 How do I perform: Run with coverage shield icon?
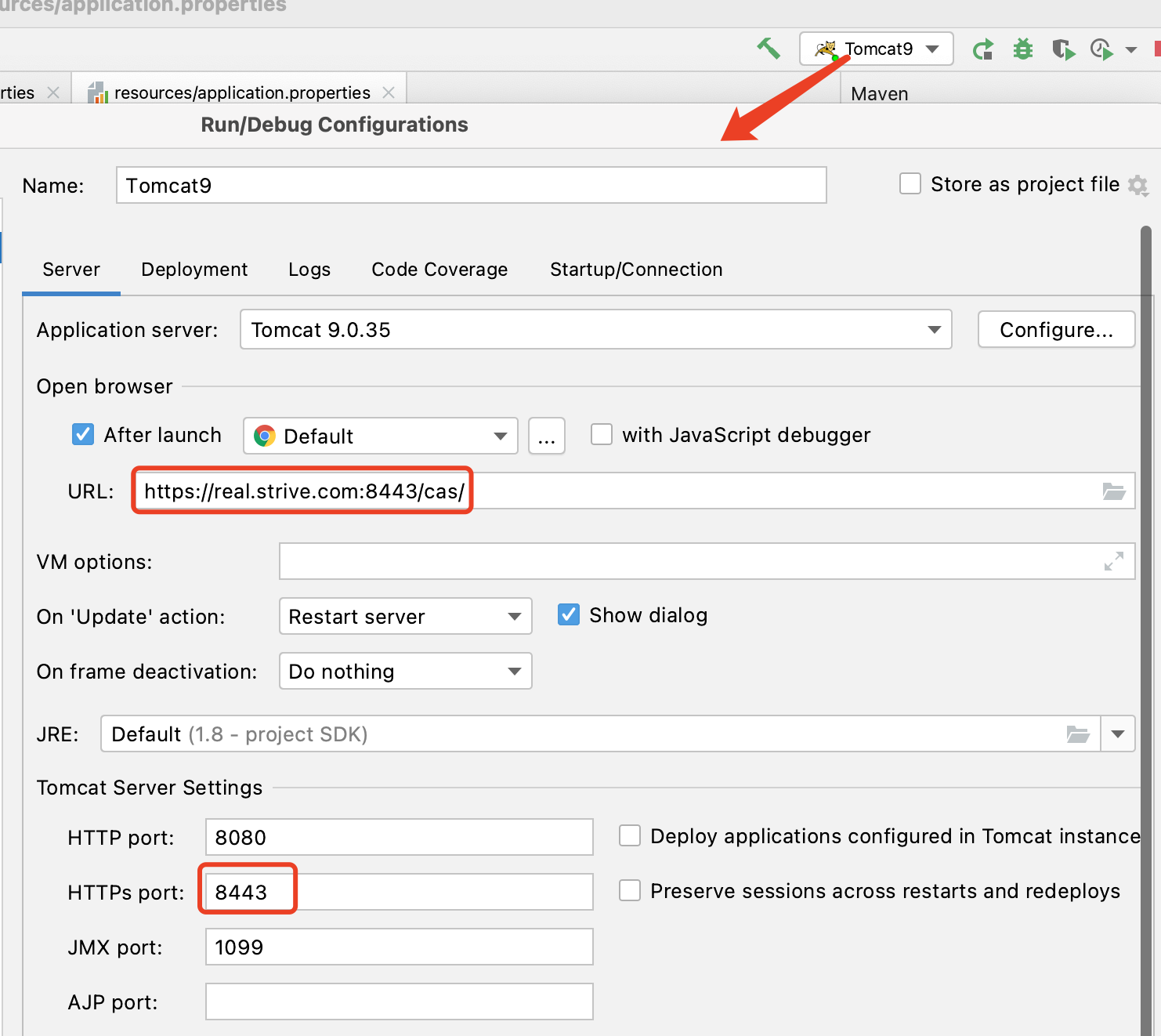[x=1063, y=49]
